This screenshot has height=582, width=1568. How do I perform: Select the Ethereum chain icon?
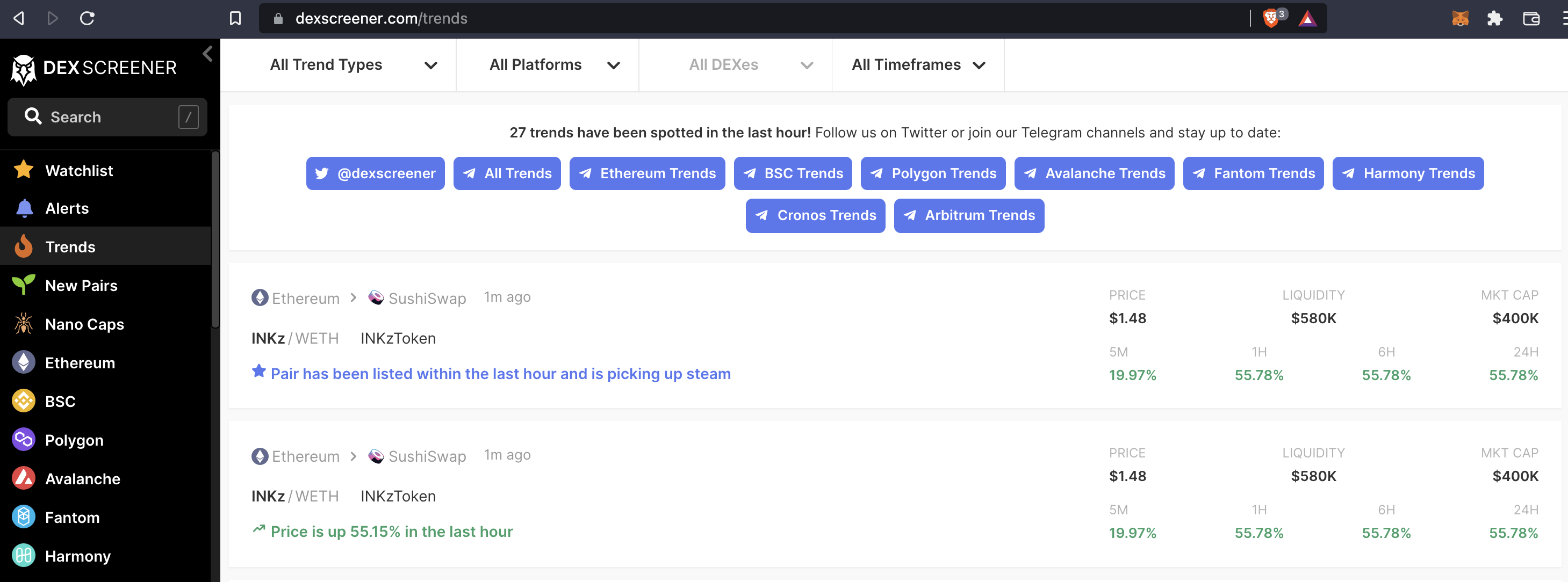[x=23, y=362]
